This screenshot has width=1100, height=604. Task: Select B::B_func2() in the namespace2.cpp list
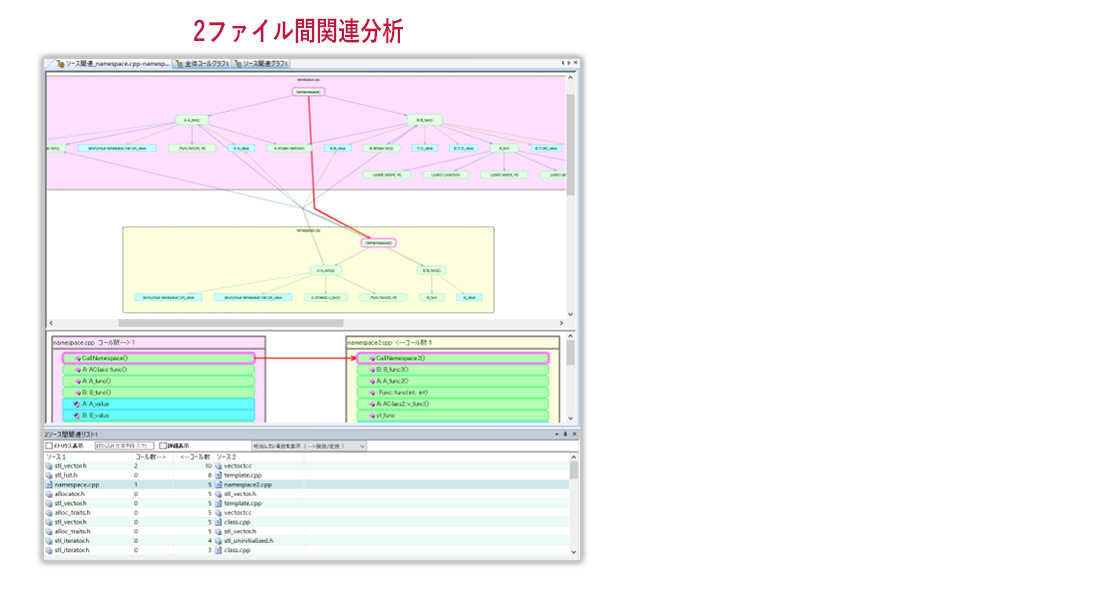tap(452, 370)
